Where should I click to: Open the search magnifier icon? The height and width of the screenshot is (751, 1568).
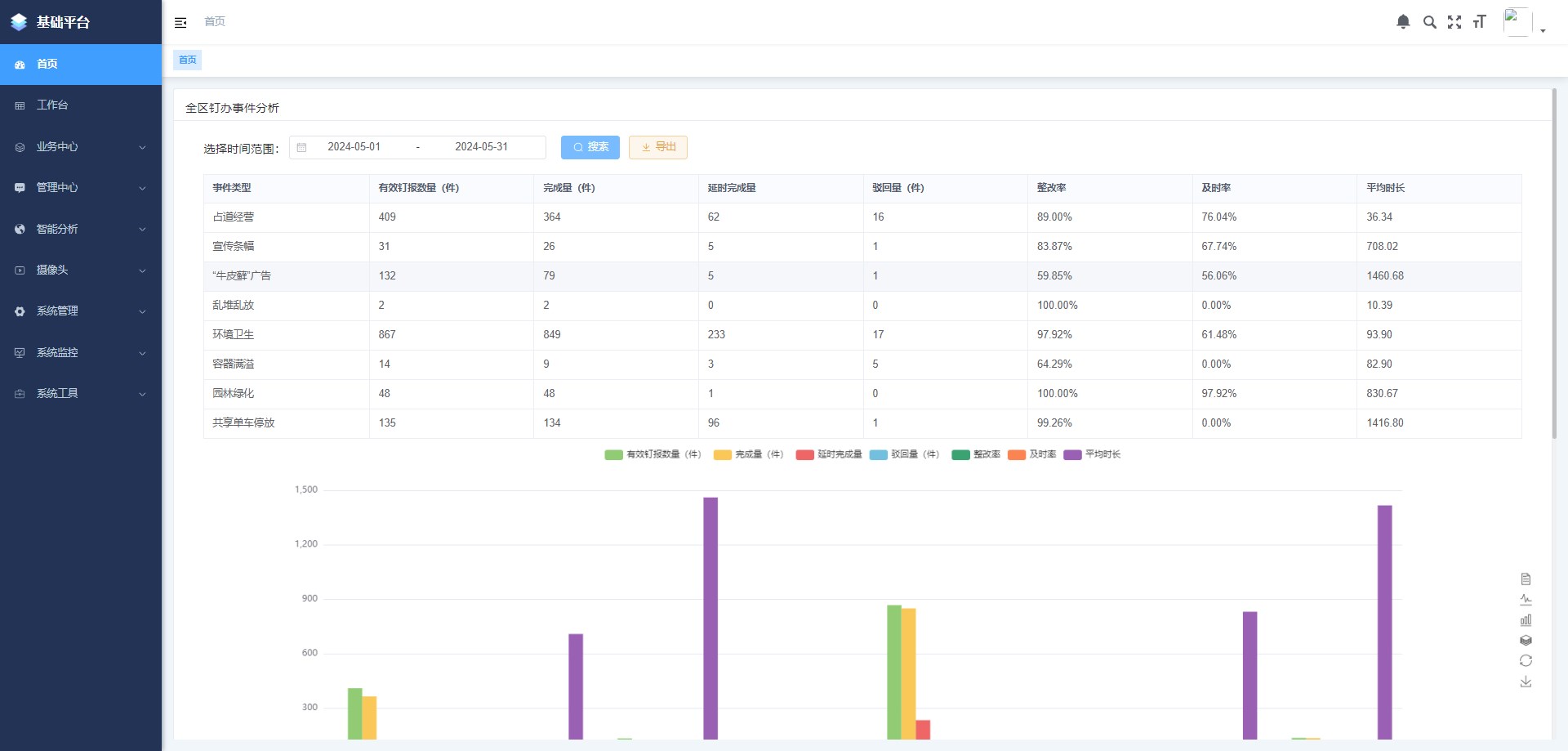tap(1429, 22)
